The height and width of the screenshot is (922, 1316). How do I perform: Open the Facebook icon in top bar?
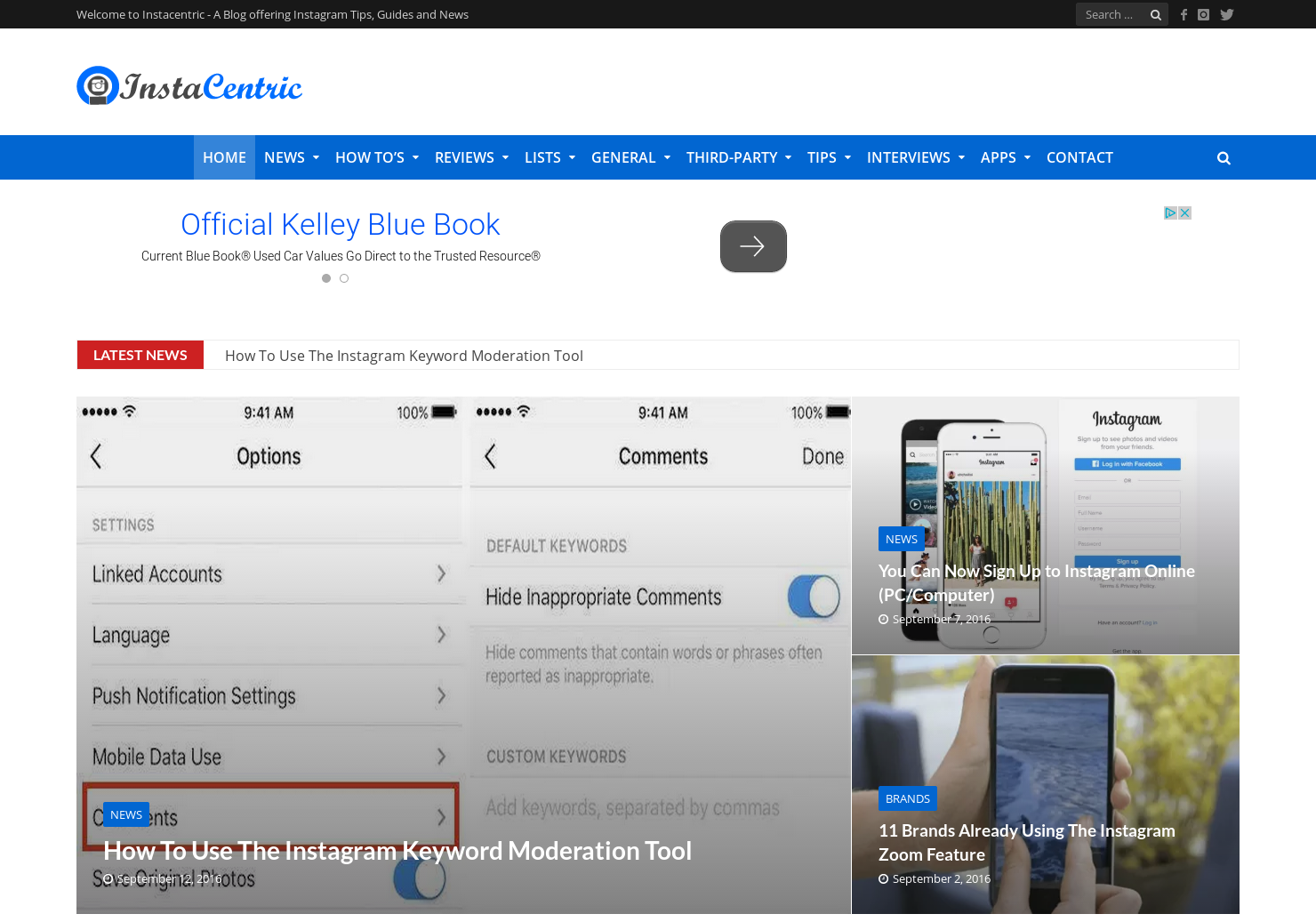(1184, 14)
